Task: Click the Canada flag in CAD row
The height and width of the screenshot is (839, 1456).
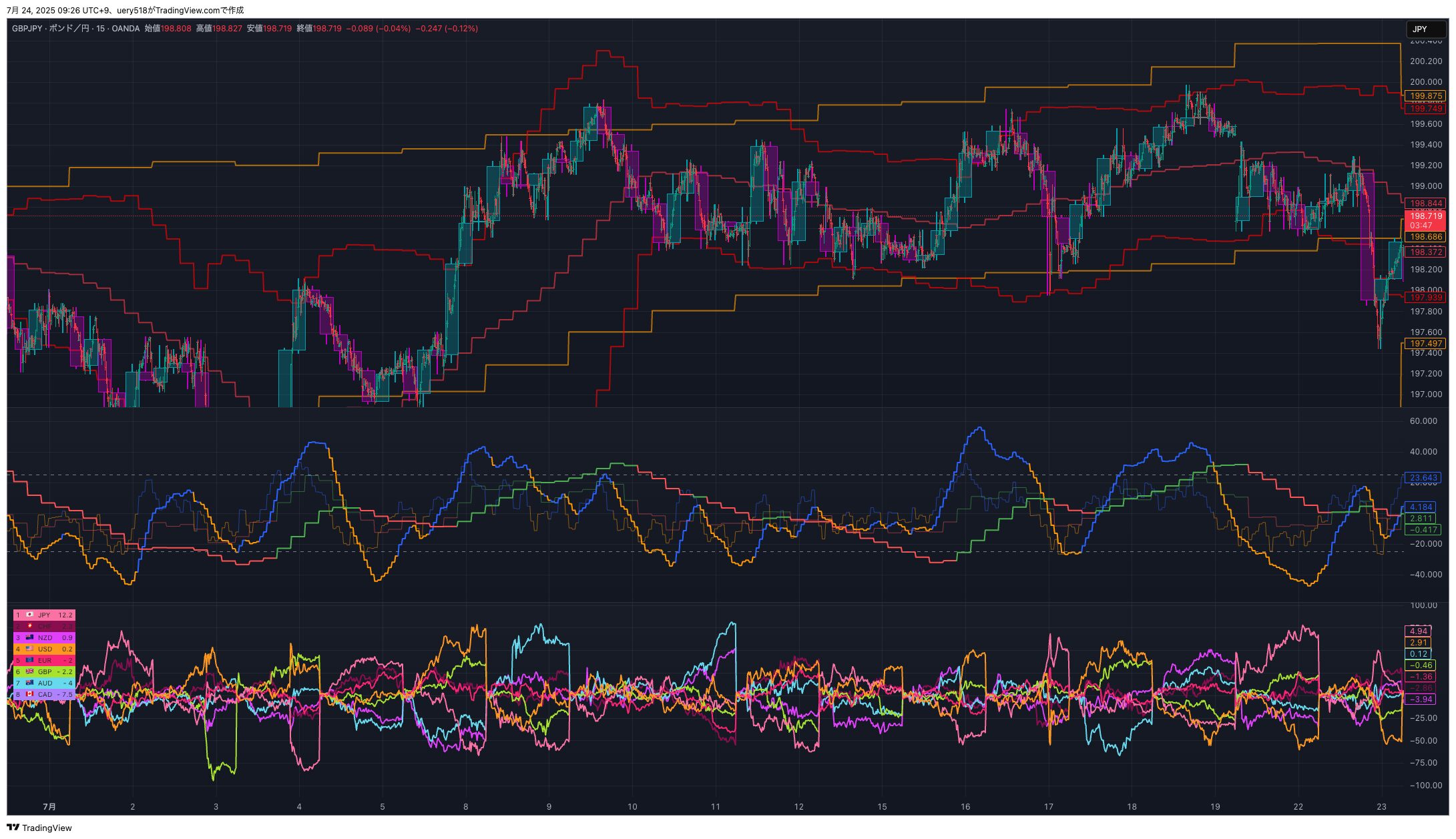Action: pos(29,694)
